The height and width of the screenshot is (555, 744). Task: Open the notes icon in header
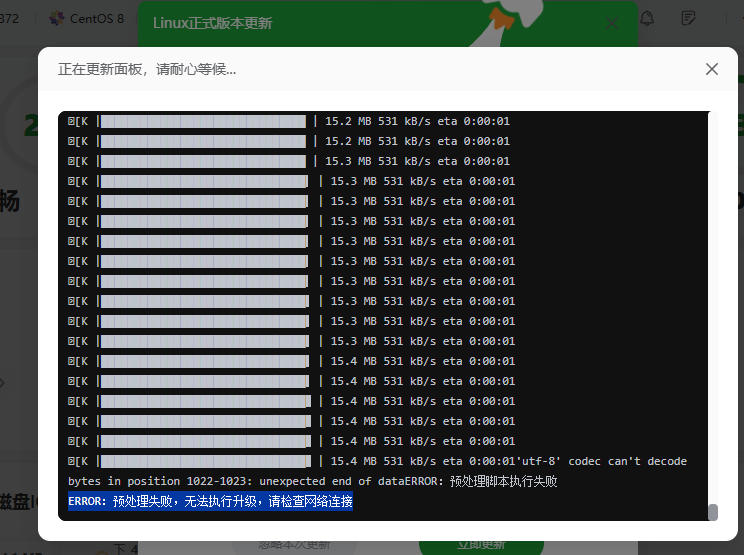[x=688, y=18]
